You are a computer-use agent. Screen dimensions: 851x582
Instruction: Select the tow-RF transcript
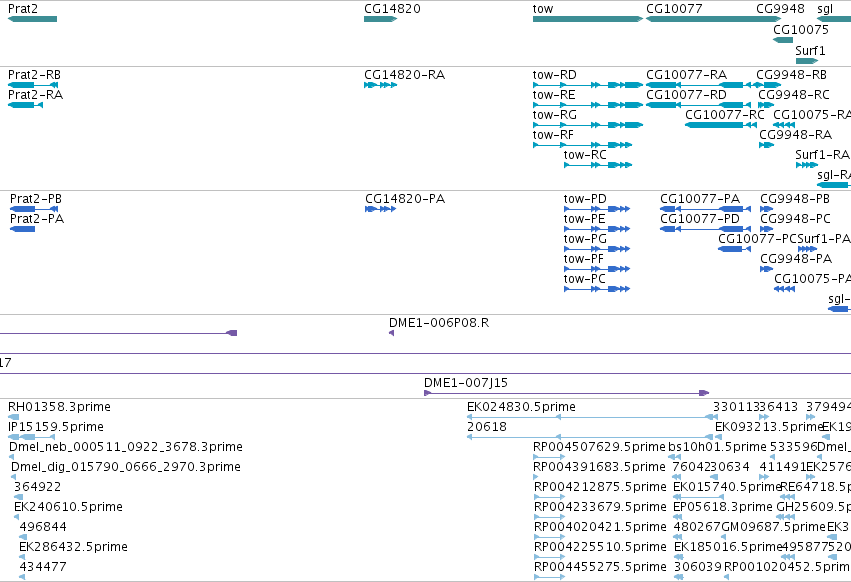point(582,145)
